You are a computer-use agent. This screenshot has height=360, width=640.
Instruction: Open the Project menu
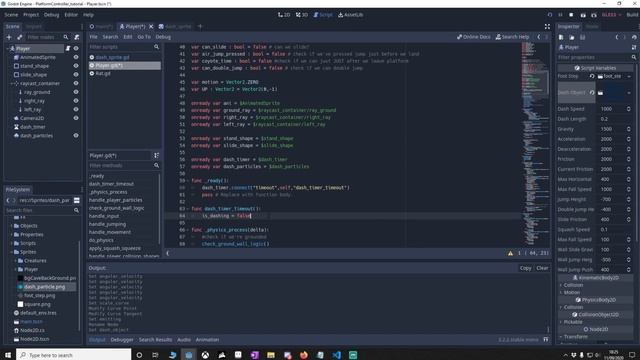31,15
